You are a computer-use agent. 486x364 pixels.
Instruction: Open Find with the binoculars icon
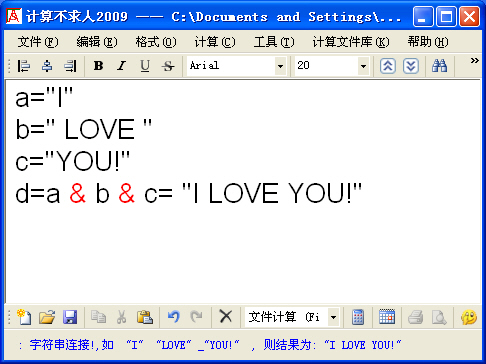click(440, 66)
